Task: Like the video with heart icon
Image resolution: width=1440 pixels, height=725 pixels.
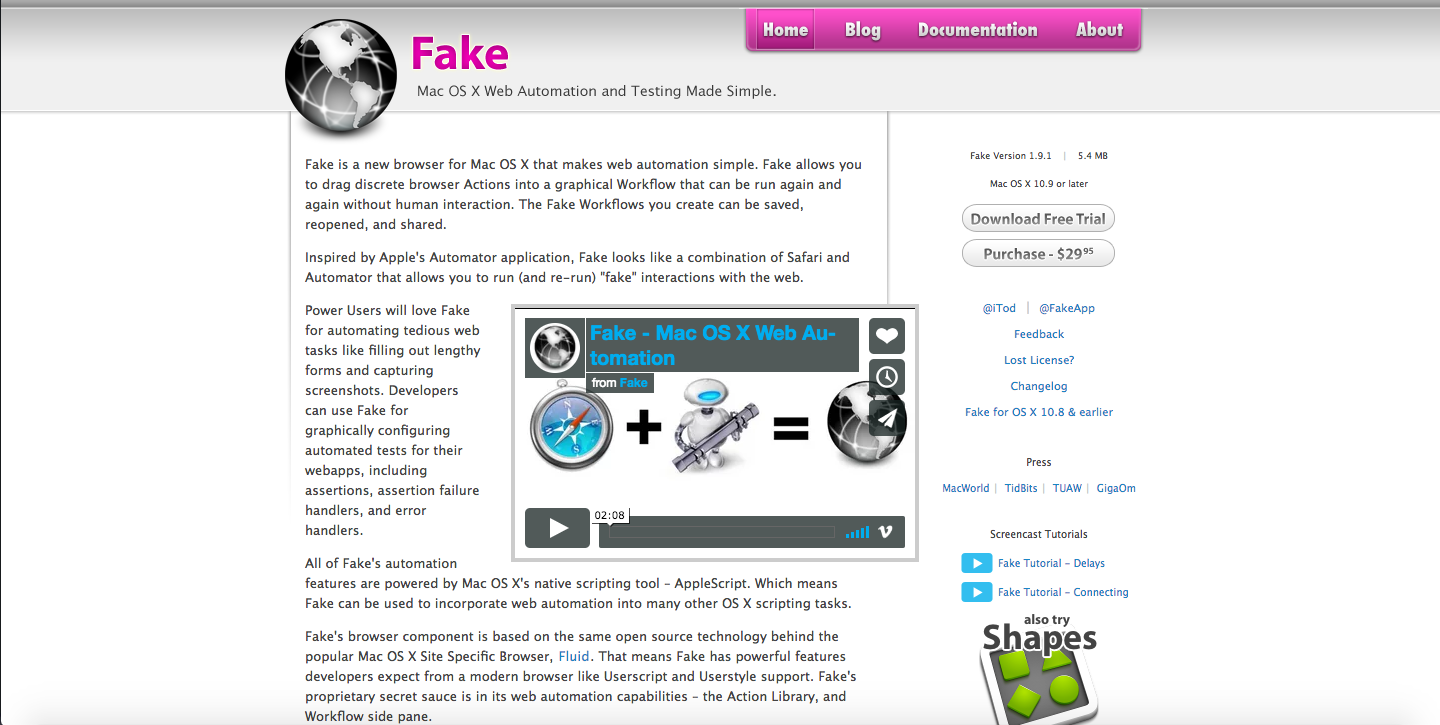Action: pos(887,336)
